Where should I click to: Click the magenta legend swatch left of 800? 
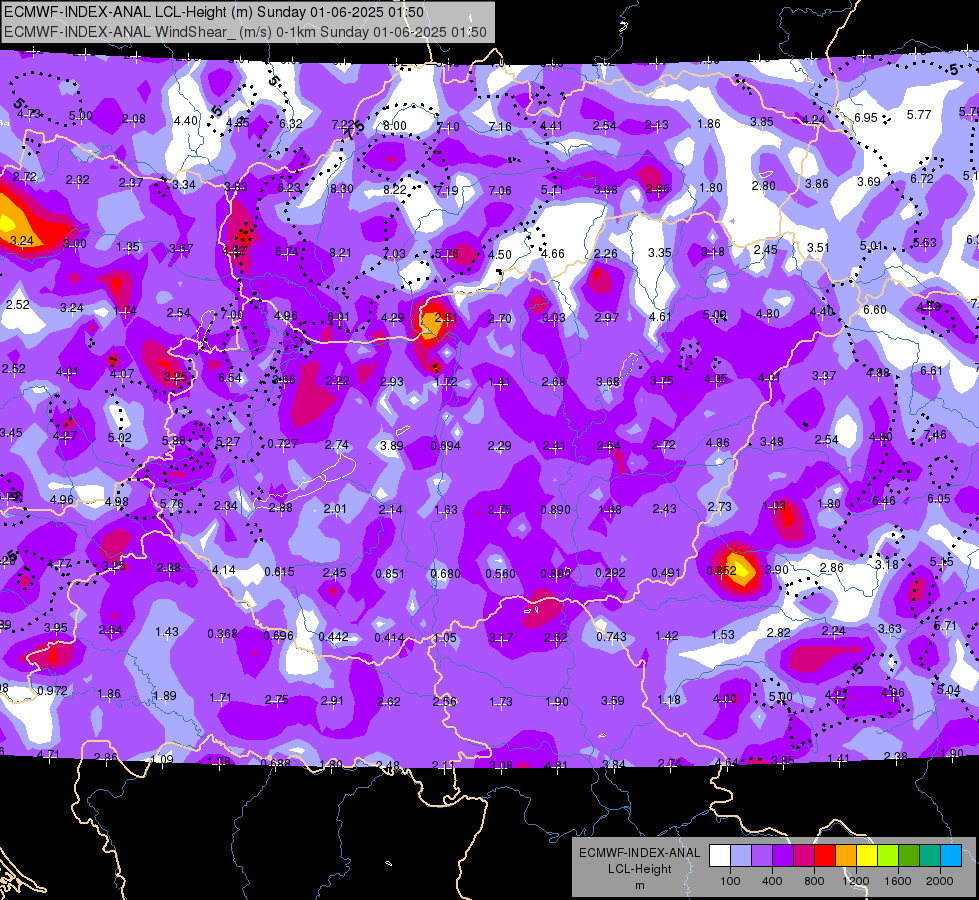tap(804, 856)
